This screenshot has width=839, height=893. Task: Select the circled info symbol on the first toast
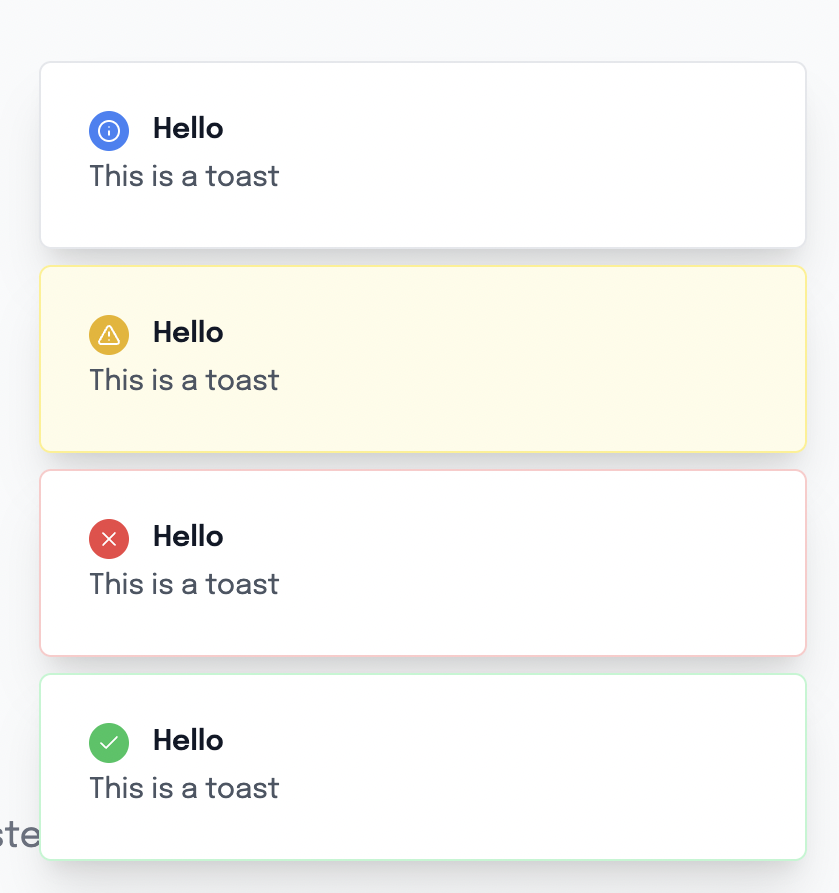tap(109, 131)
